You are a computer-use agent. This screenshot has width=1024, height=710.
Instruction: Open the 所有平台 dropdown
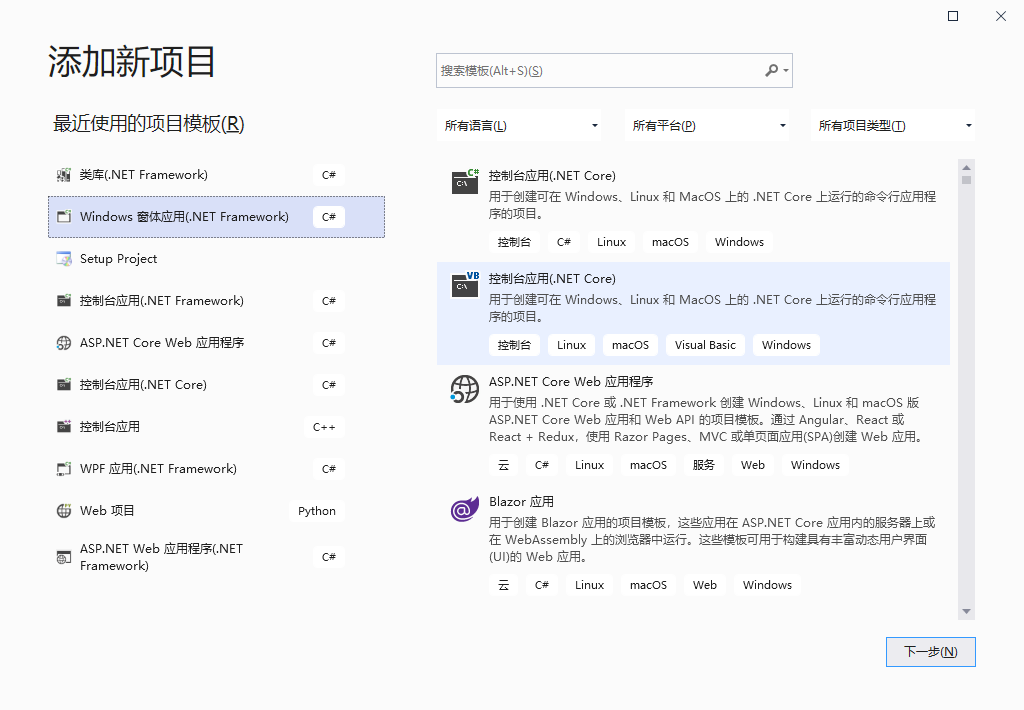click(x=708, y=125)
